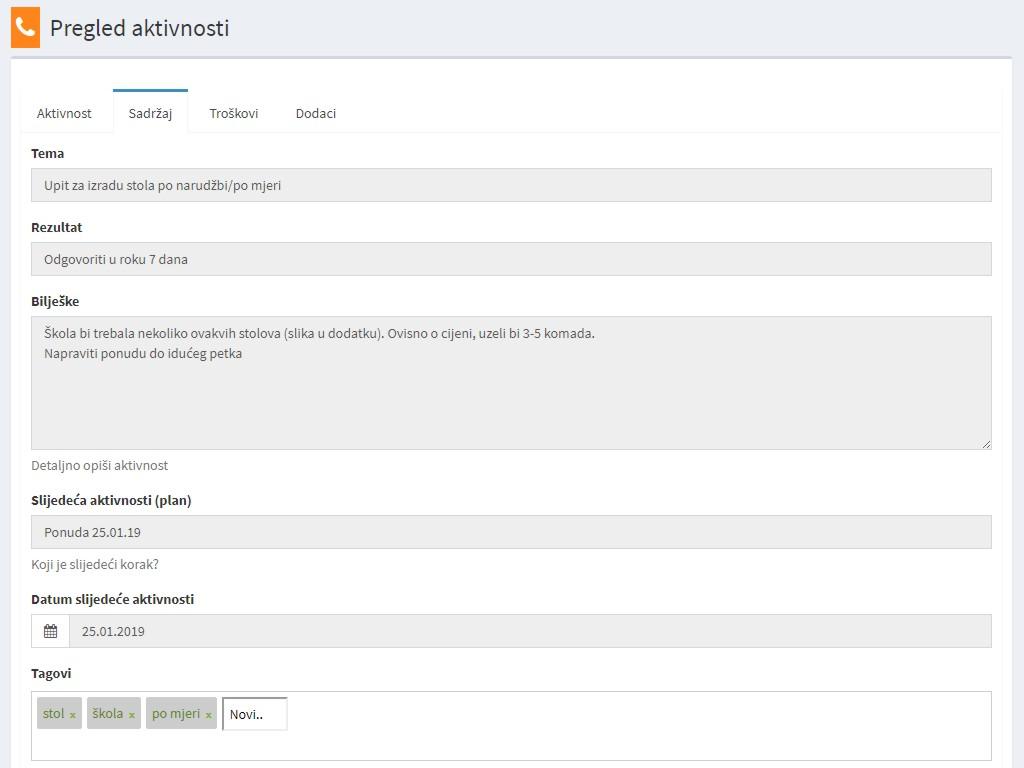Remove the 'stol' tag with its x
The width and height of the screenshot is (1024, 768).
[x=73, y=715]
